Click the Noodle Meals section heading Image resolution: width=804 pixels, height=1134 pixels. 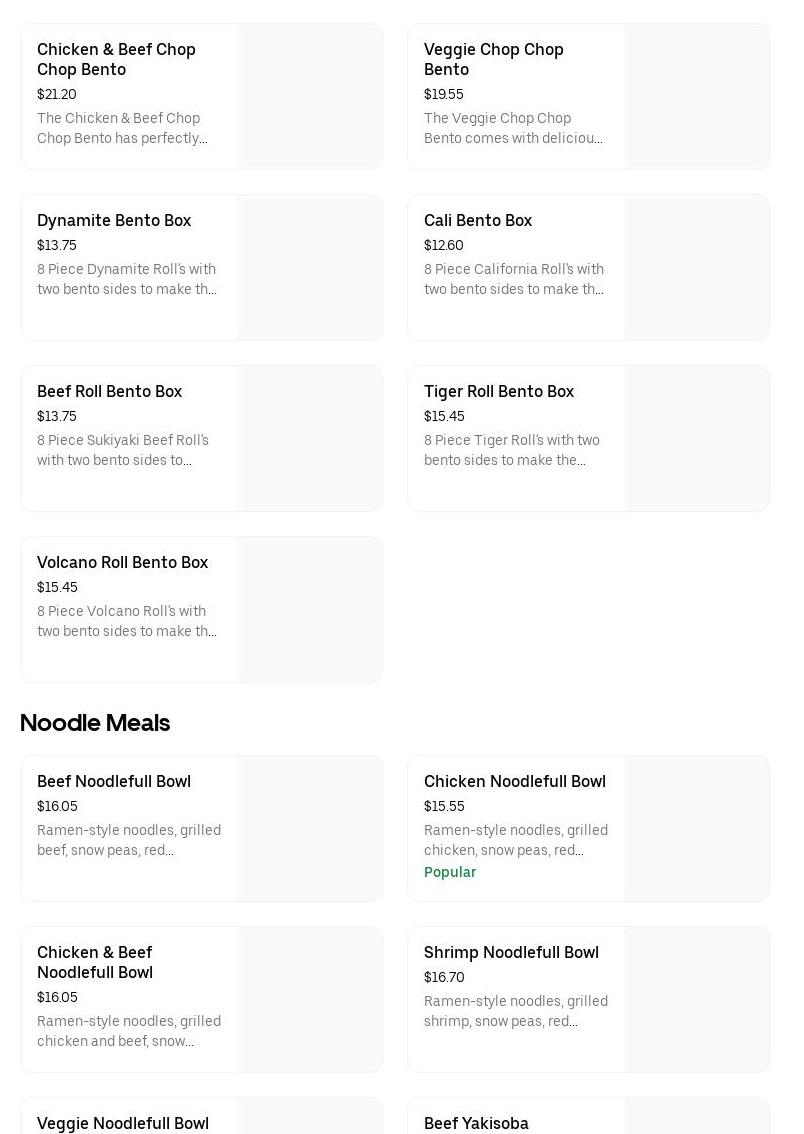pyautogui.click(x=95, y=722)
